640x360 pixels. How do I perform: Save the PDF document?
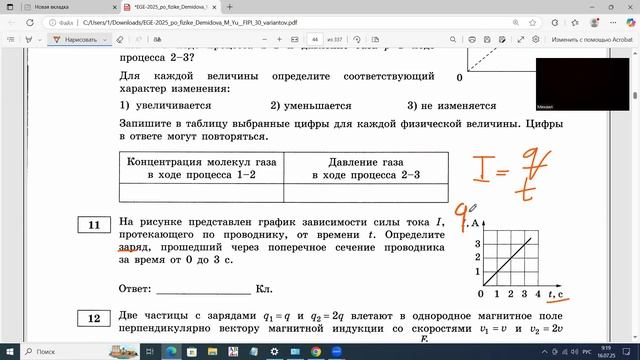[x=487, y=40]
